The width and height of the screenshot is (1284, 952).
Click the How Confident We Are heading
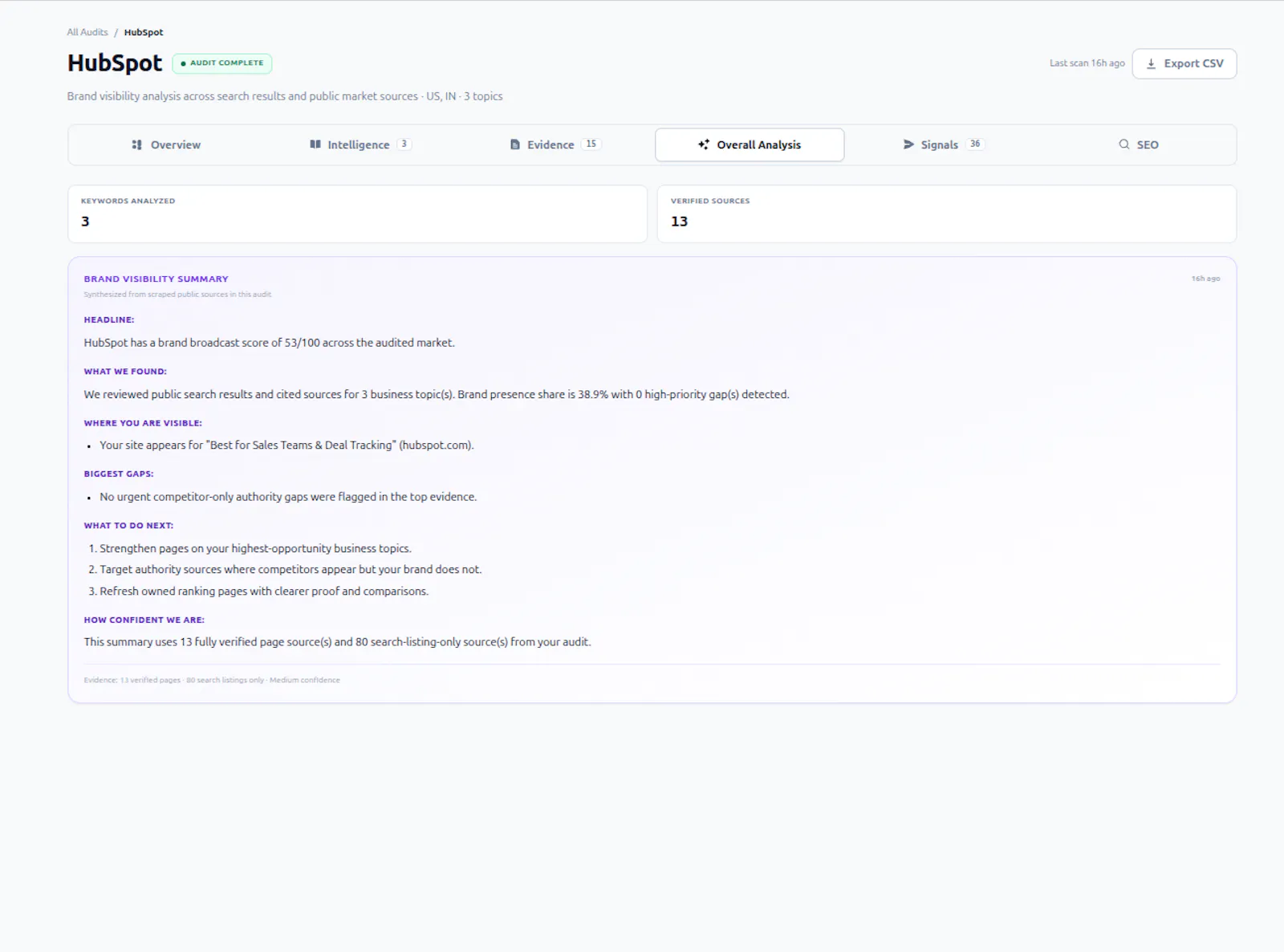coord(144,620)
